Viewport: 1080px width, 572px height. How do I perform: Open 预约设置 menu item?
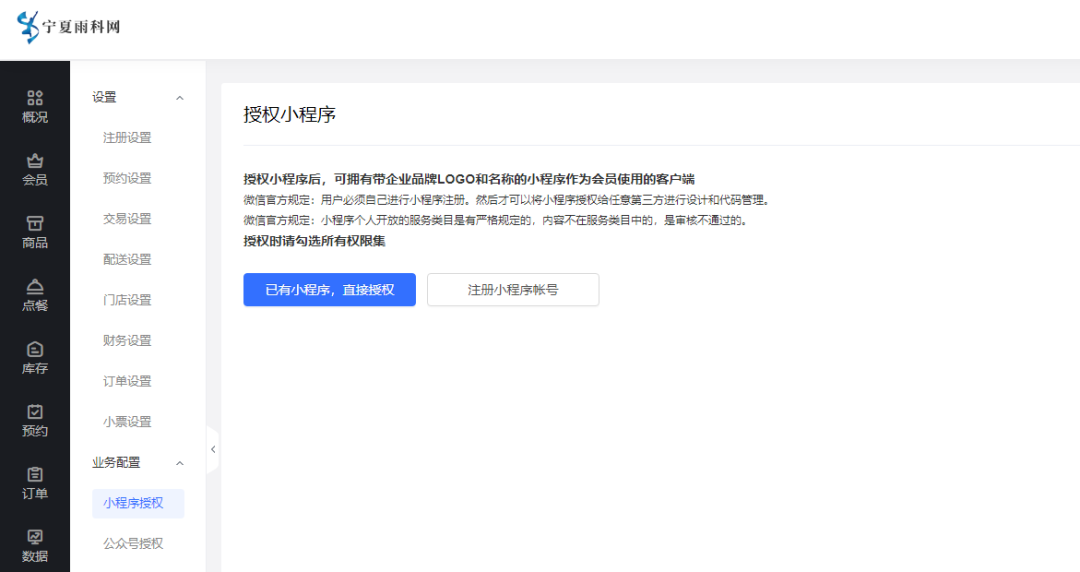(x=127, y=178)
